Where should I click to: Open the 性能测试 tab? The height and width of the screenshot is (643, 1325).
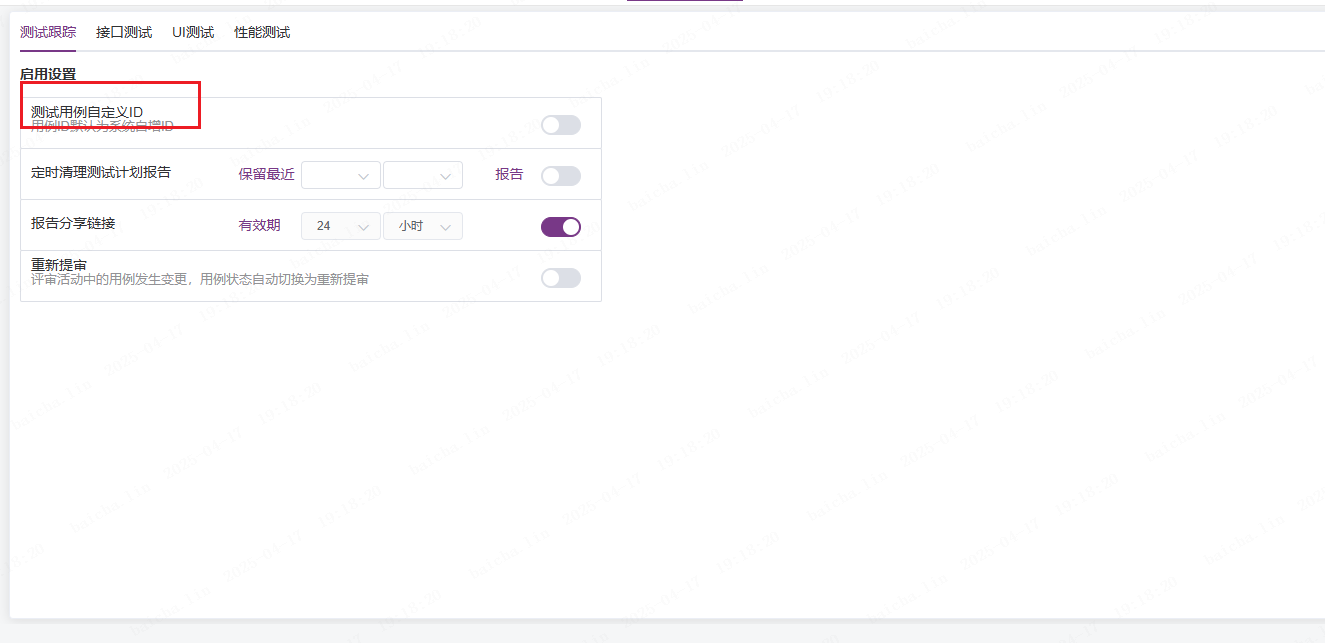pyautogui.click(x=262, y=32)
